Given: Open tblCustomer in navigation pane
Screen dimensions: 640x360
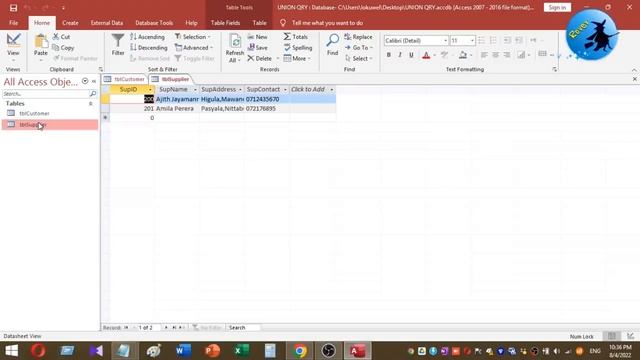Looking at the screenshot, I should point(34,113).
